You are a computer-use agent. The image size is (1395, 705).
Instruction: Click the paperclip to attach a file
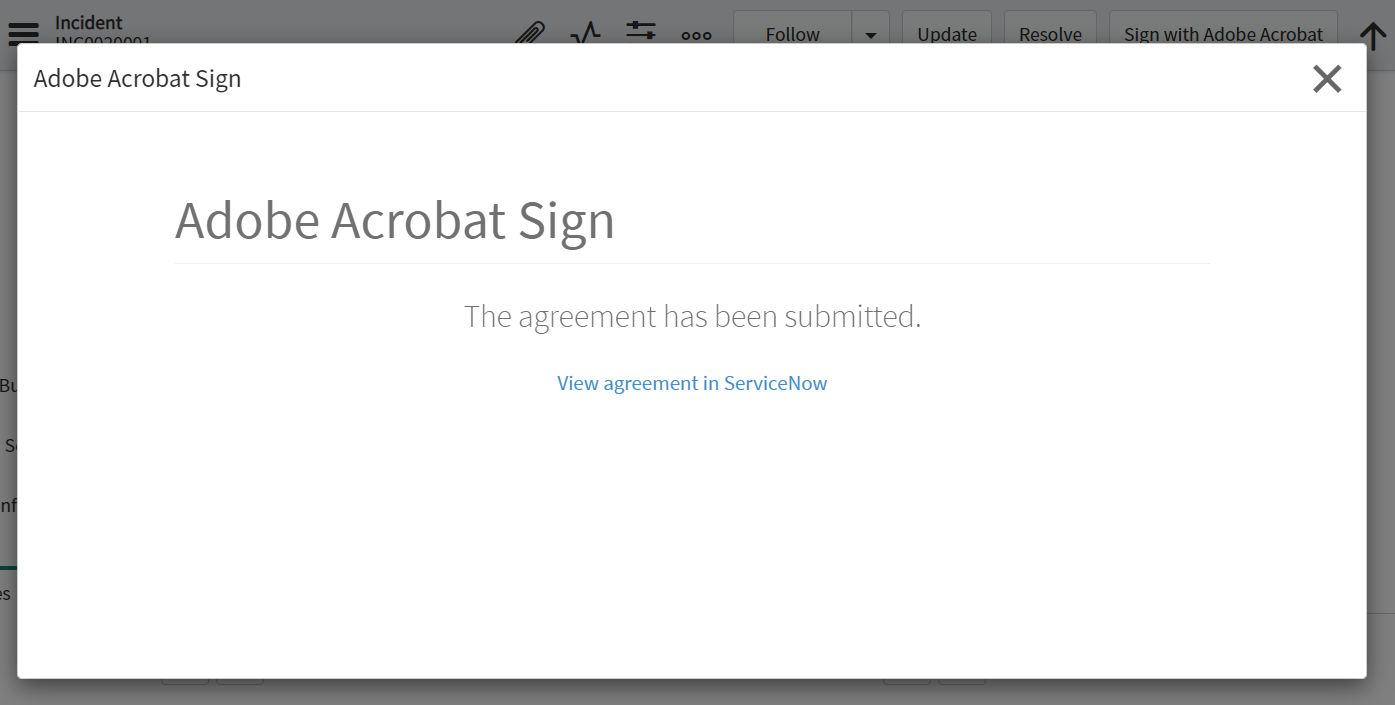coord(529,33)
